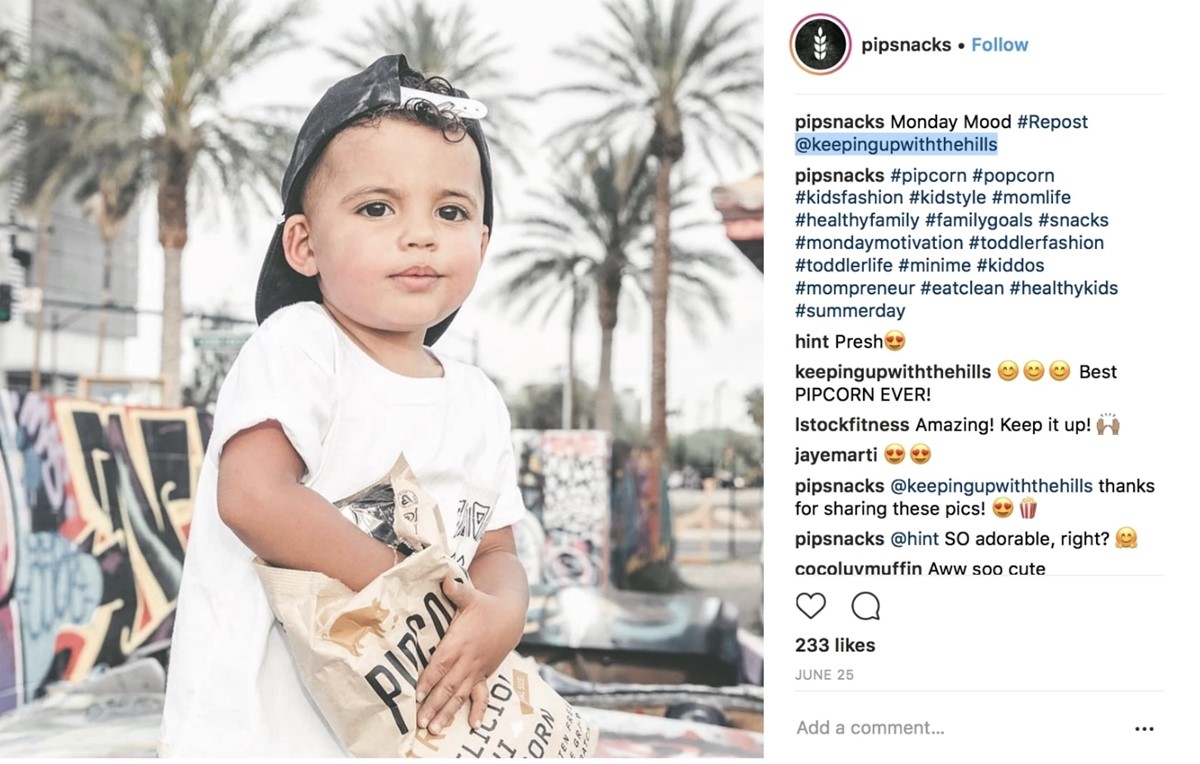Open cocoluvmuffin commenter profile

pyautogui.click(x=859, y=569)
